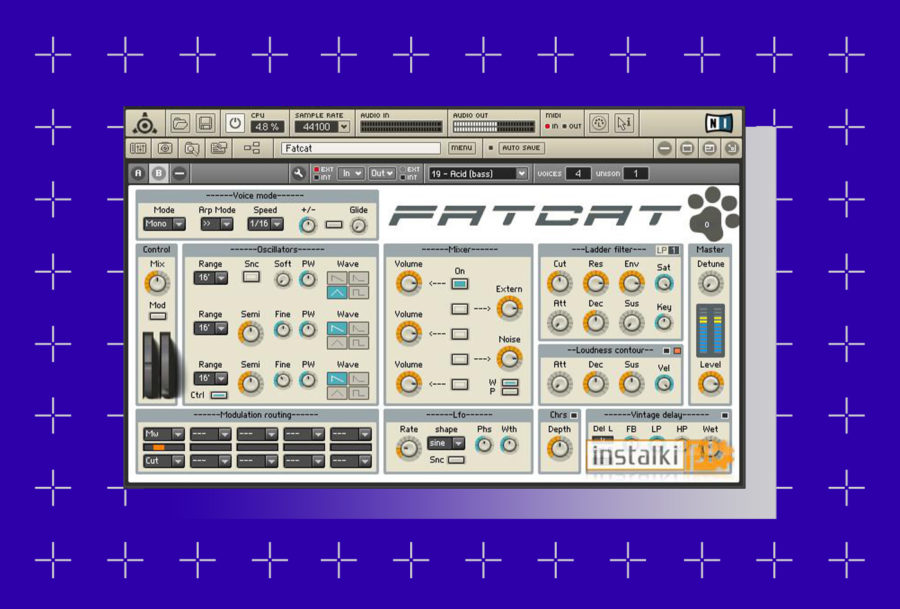Toggle the Ctrl switch under oscillator 3
The image size is (900, 609).
click(x=219, y=393)
